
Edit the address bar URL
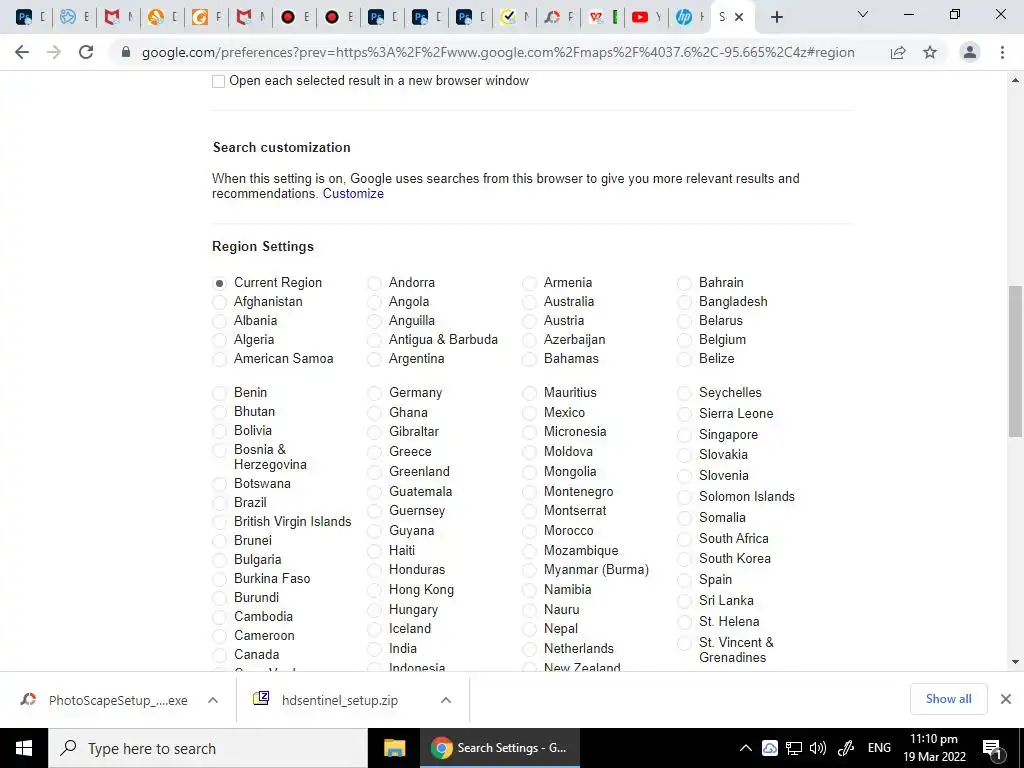(498, 52)
